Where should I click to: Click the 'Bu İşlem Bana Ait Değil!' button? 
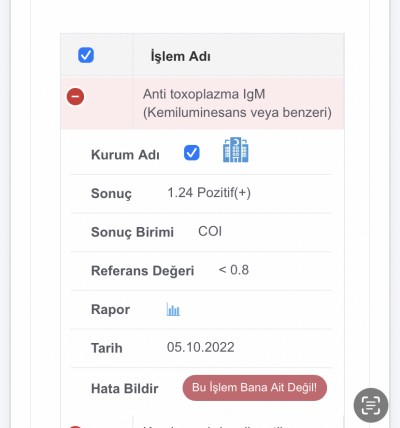click(255, 388)
